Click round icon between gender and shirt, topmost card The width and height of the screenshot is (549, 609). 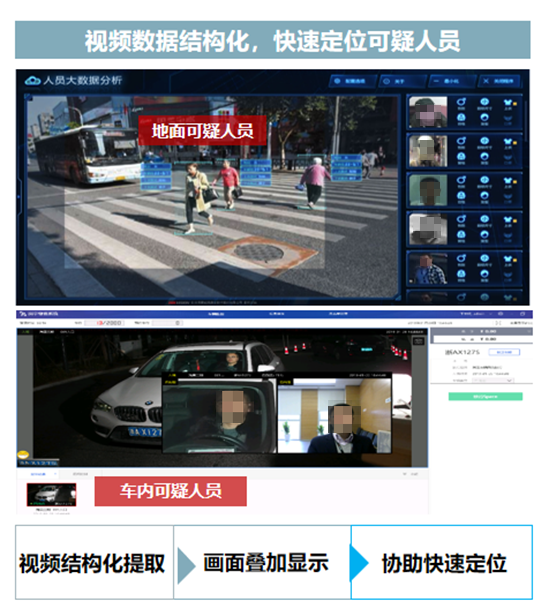point(484,102)
